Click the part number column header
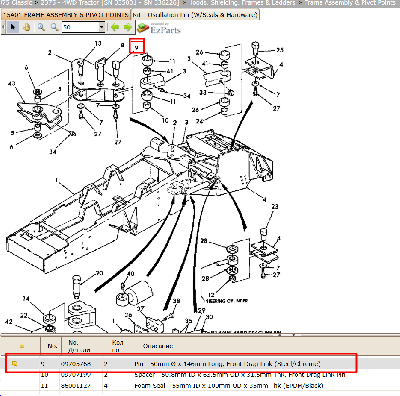Viewport: 400px width, 396px height. click(x=79, y=346)
